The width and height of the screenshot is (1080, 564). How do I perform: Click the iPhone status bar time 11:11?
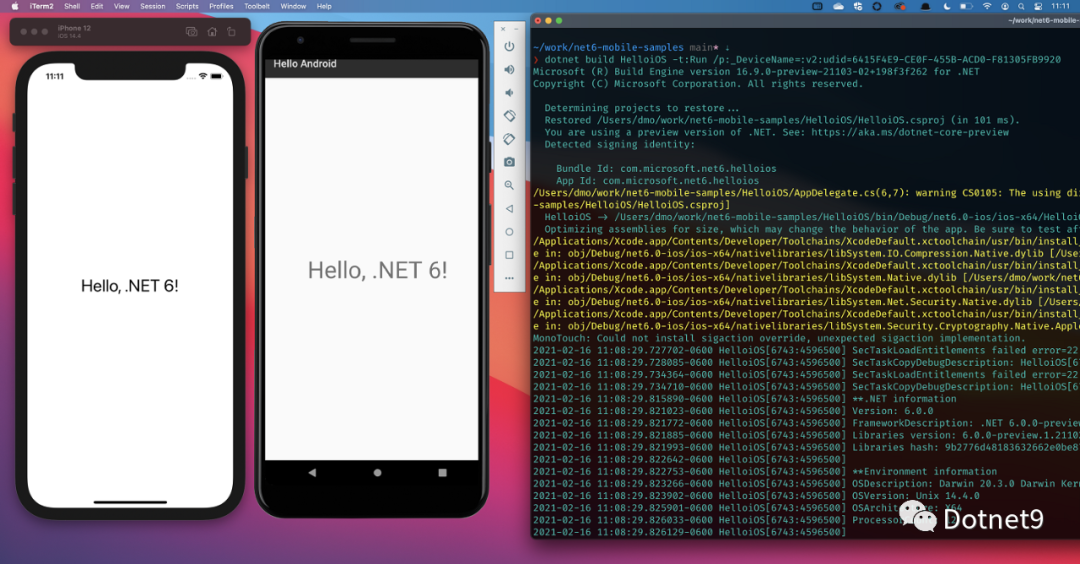coord(54,76)
